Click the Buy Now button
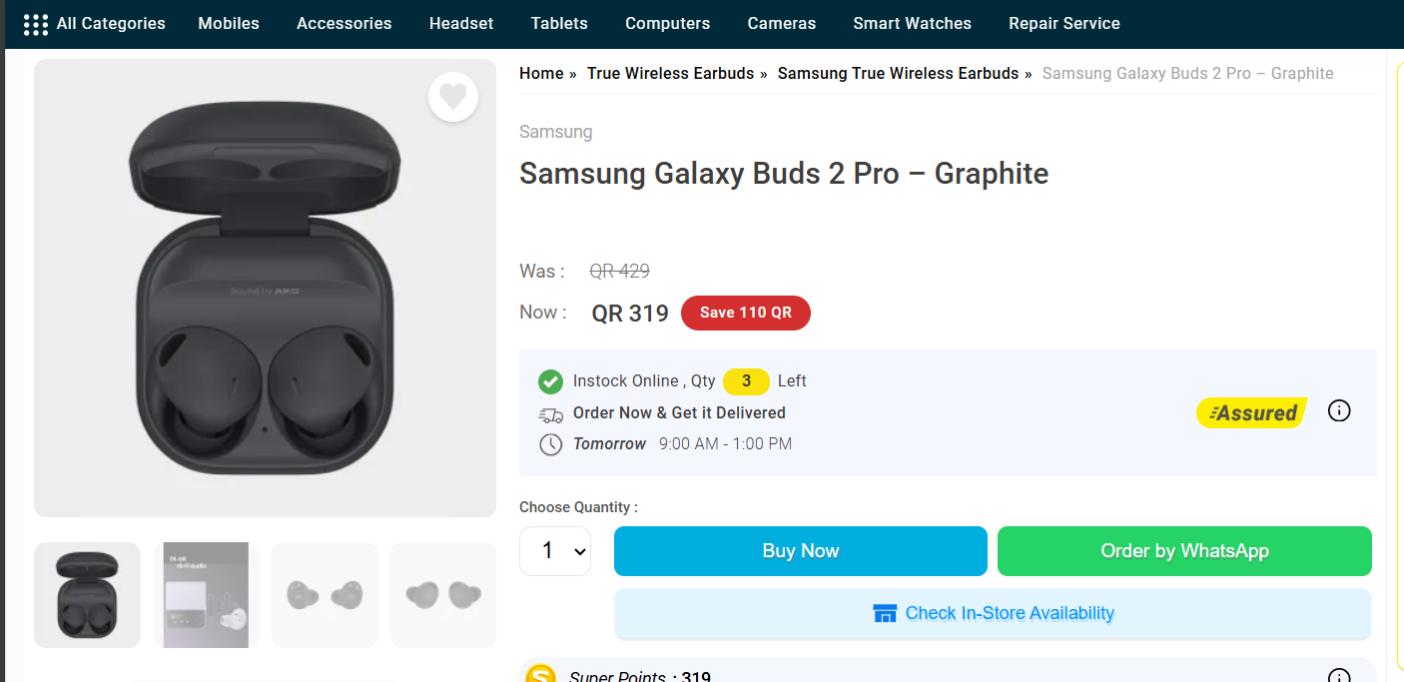1404x682 pixels. (800, 550)
